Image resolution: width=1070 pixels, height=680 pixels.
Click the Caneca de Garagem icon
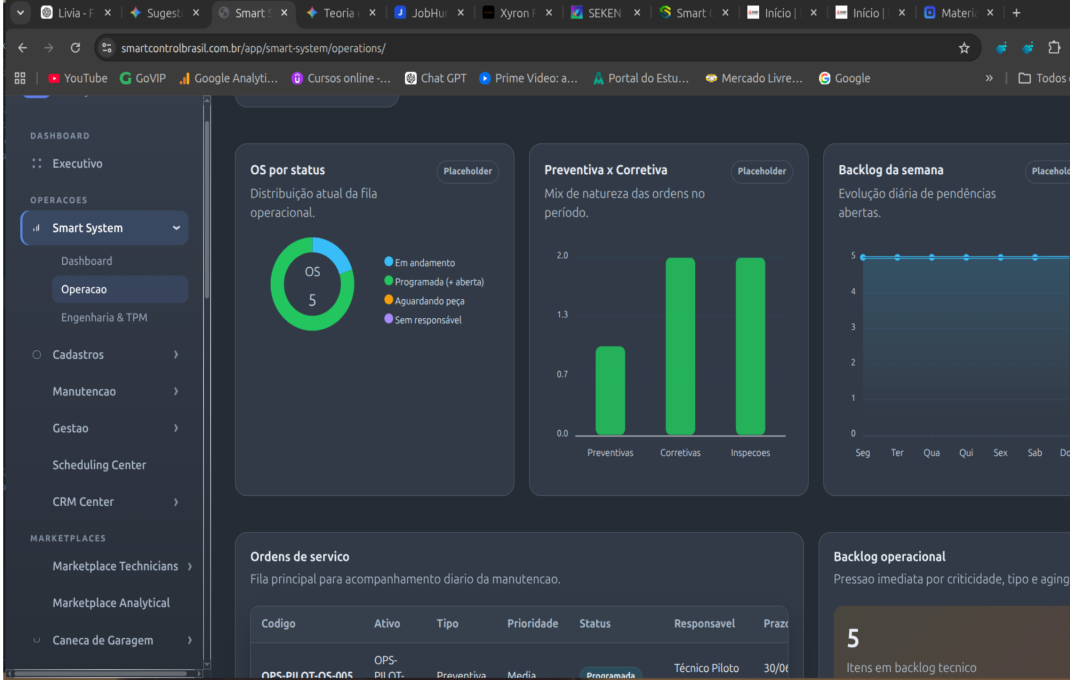pyautogui.click(x=37, y=640)
